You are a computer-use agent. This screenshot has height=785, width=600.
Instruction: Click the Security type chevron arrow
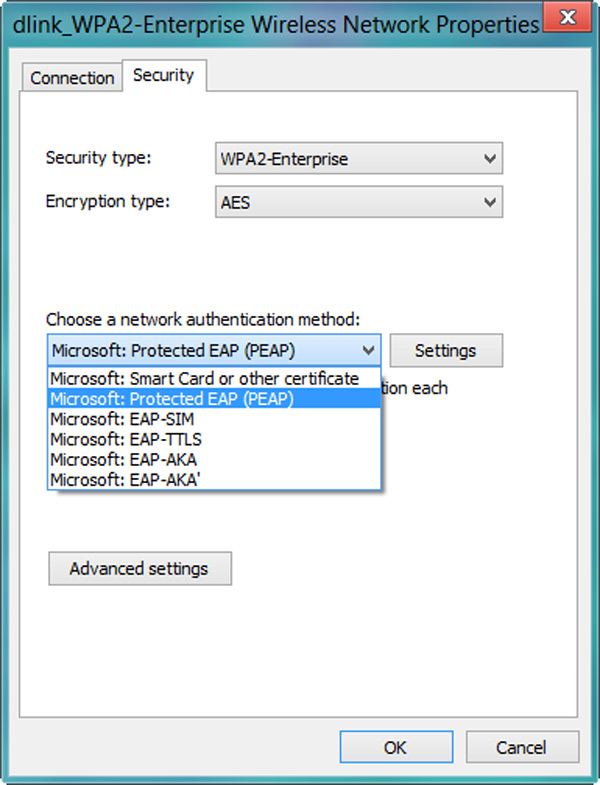[x=490, y=159]
